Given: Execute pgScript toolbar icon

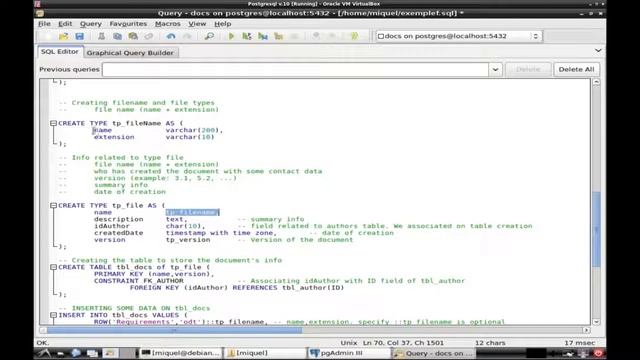Looking at the screenshot, I should click(247, 36).
